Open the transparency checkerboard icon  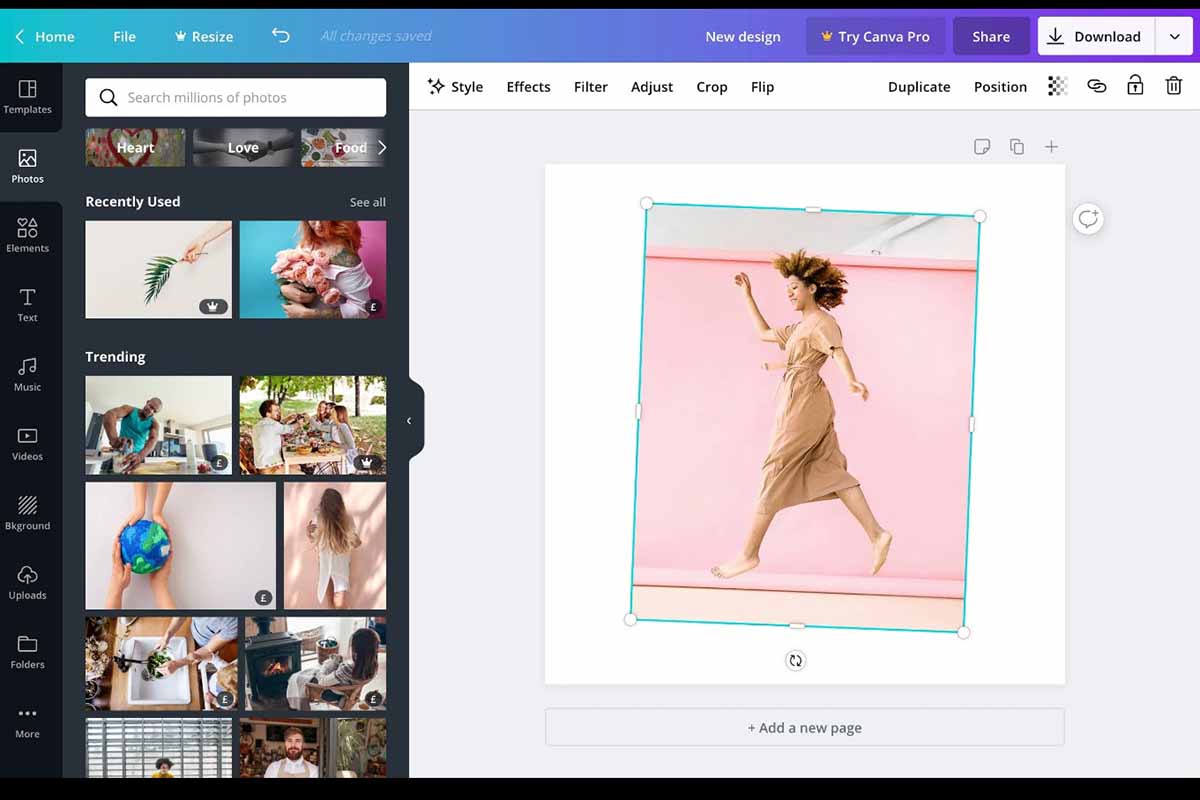point(1057,86)
